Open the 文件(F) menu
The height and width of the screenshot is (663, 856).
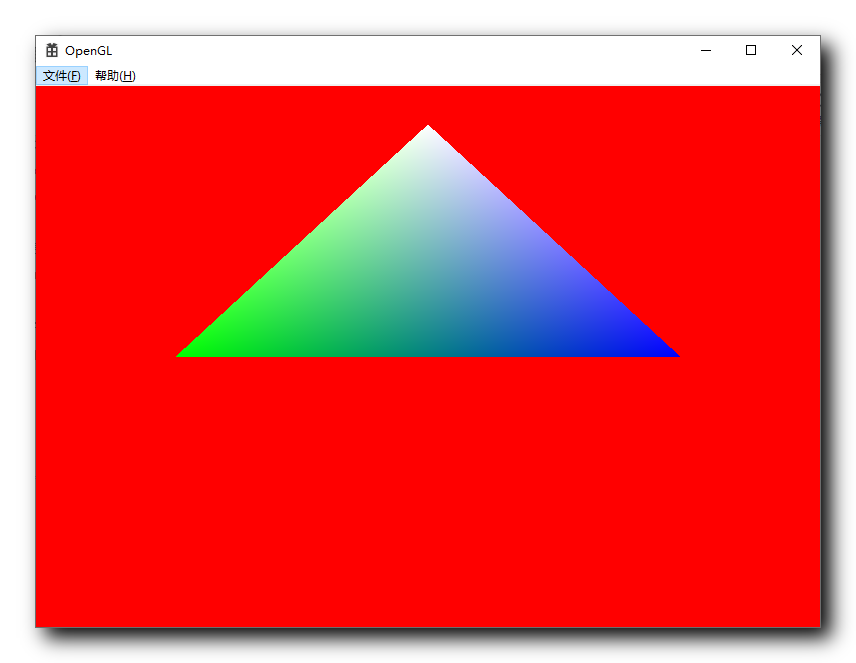(x=62, y=76)
